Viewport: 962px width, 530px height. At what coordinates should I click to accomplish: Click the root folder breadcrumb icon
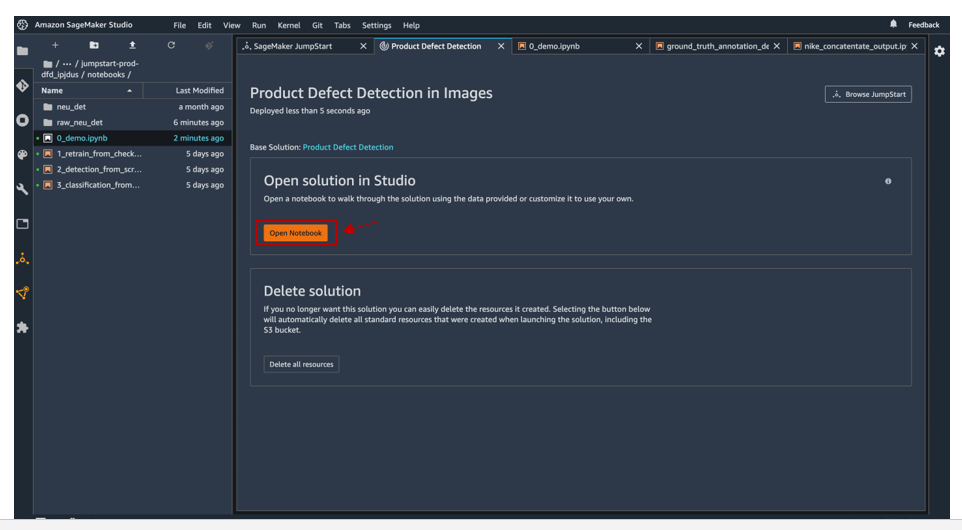[x=47, y=64]
